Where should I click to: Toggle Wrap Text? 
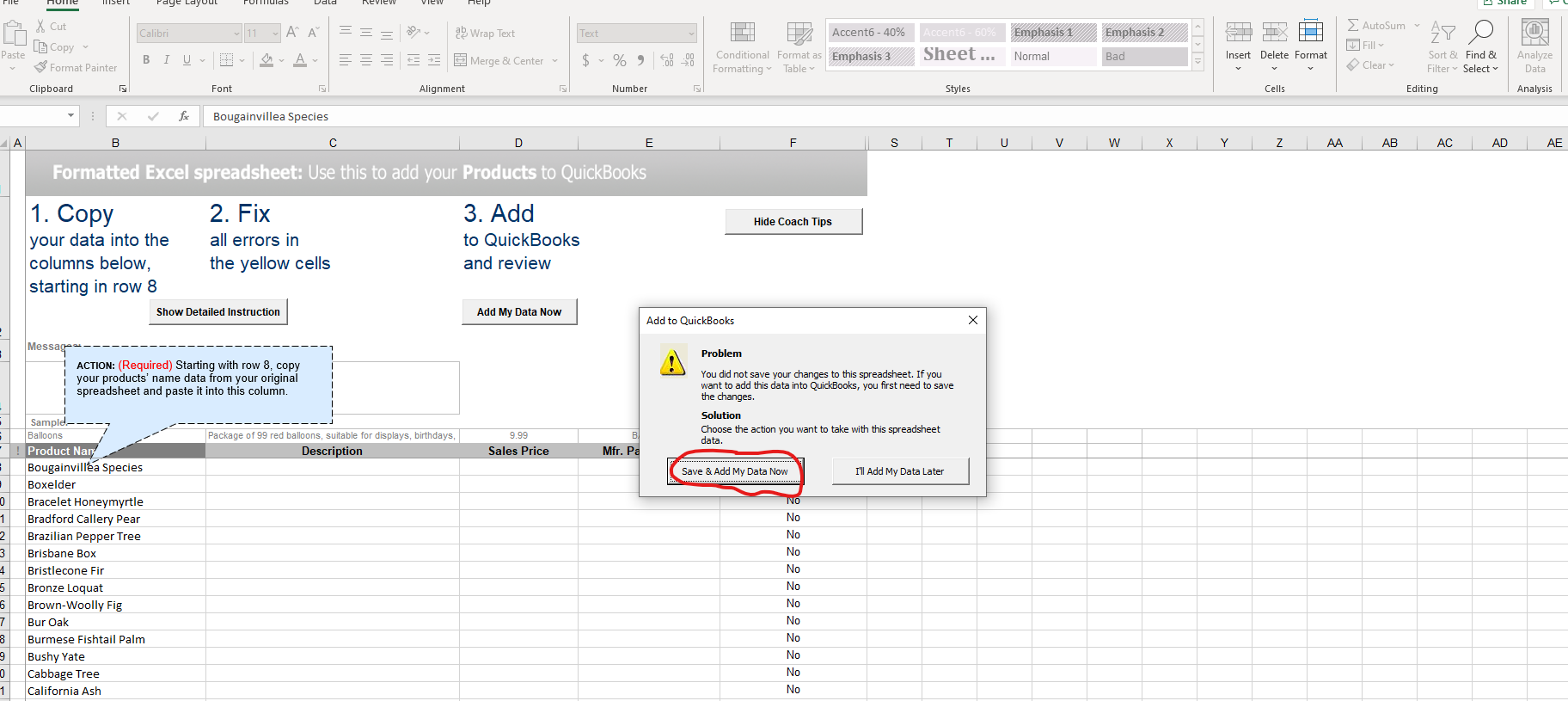click(485, 33)
